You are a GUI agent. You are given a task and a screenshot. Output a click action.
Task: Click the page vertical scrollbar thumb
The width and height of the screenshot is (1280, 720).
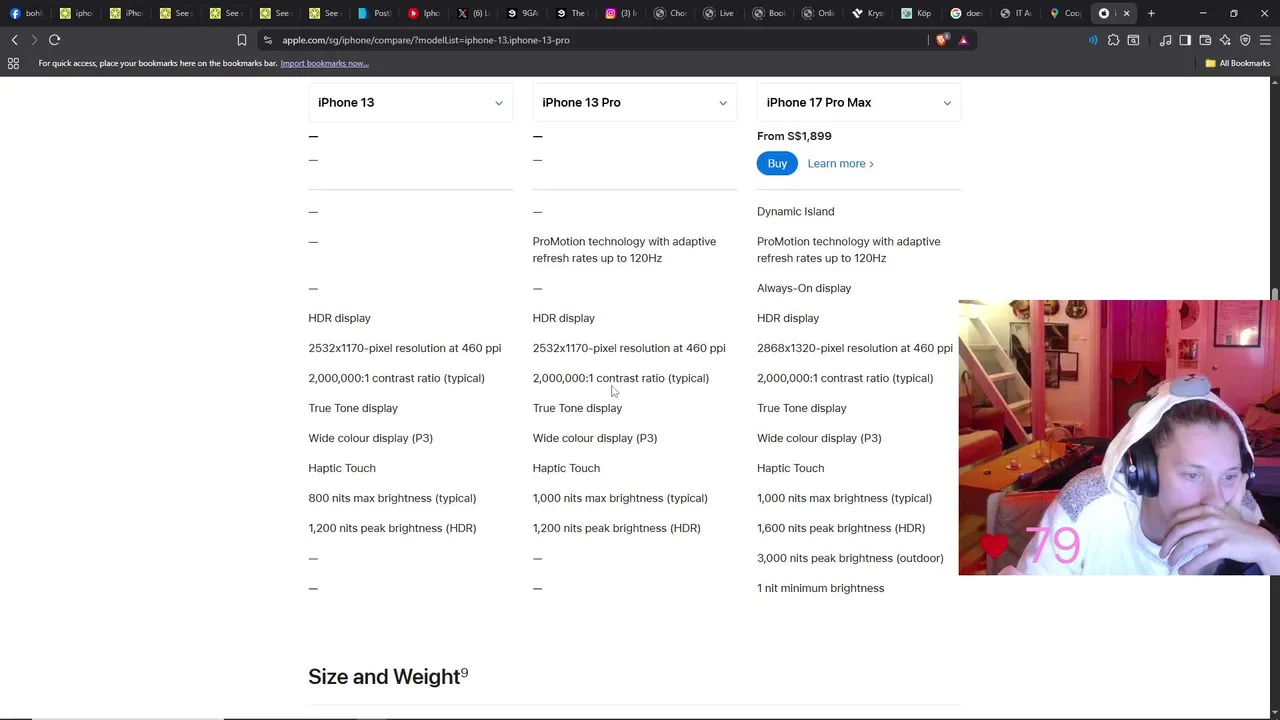click(x=1275, y=293)
